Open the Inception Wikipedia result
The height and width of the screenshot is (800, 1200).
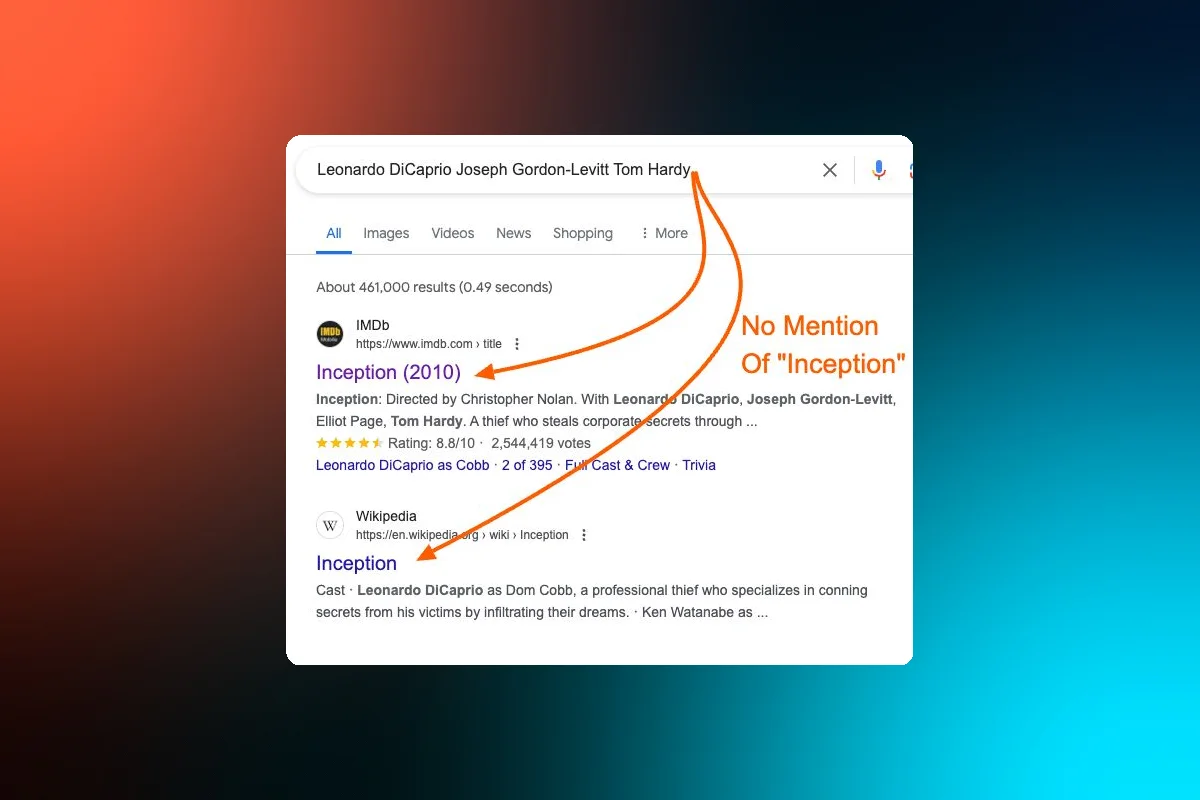tap(357, 563)
